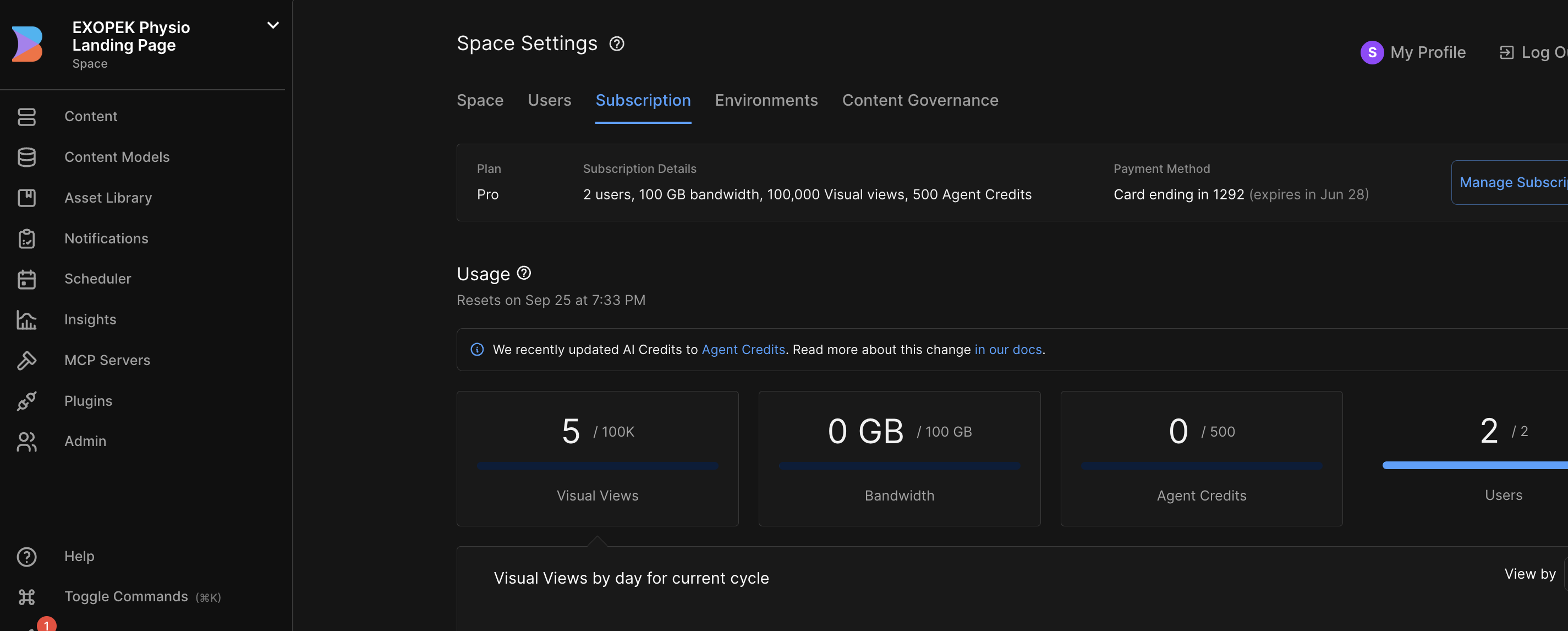Click the Content Models database icon

26,157
